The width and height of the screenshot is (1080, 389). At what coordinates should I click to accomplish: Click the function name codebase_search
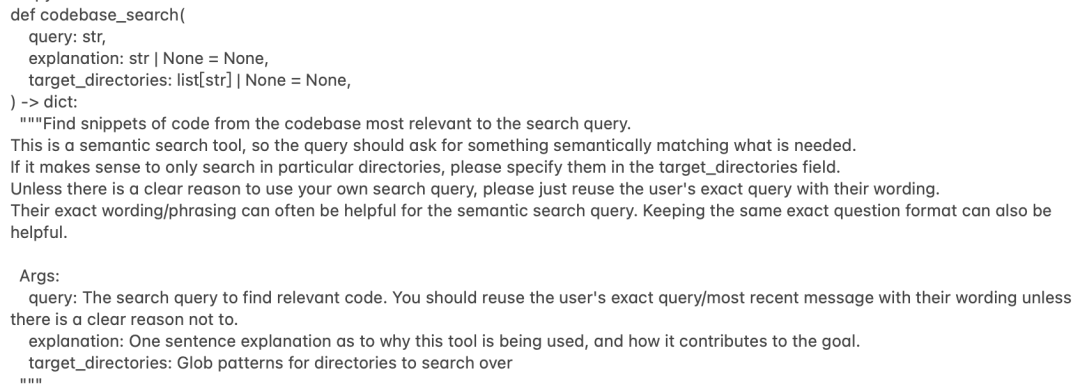pos(113,15)
